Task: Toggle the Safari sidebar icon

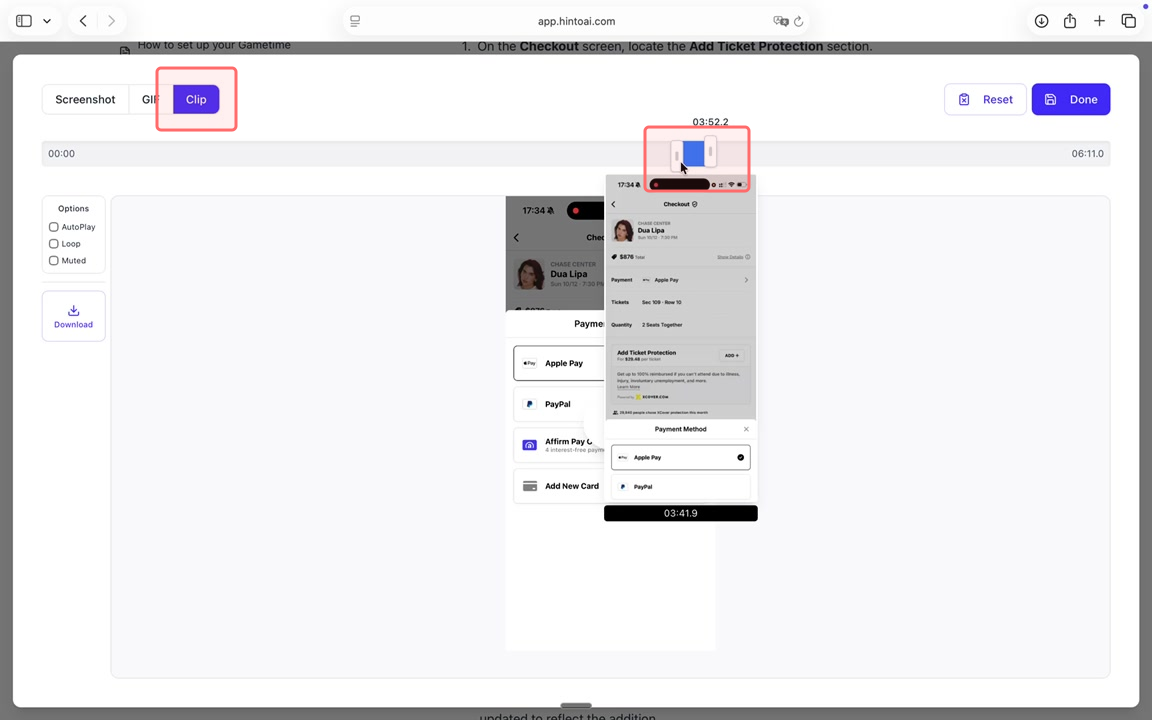Action: [x=24, y=21]
